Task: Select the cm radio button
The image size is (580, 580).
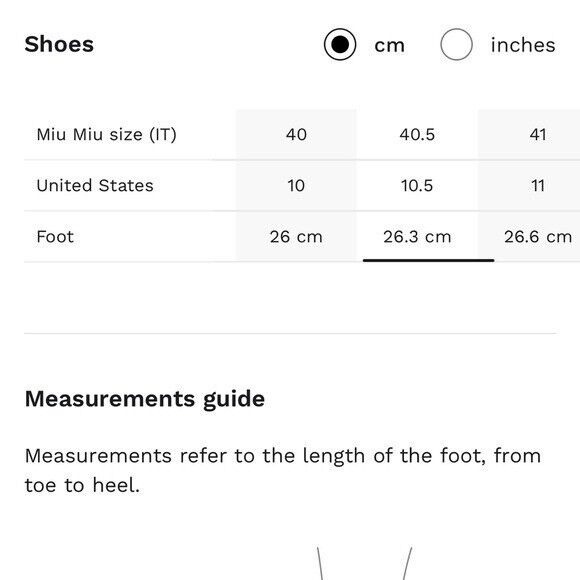Action: tap(340, 44)
